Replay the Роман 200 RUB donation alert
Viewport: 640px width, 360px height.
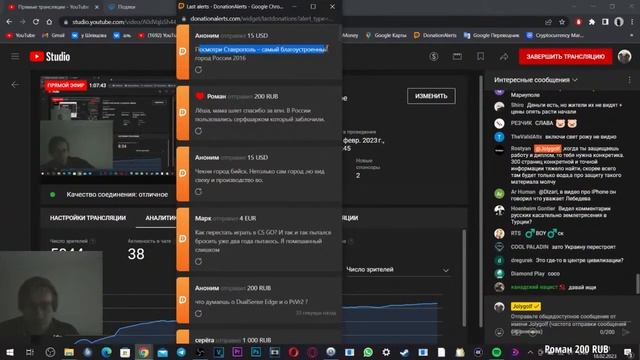pyautogui.click(x=198, y=131)
